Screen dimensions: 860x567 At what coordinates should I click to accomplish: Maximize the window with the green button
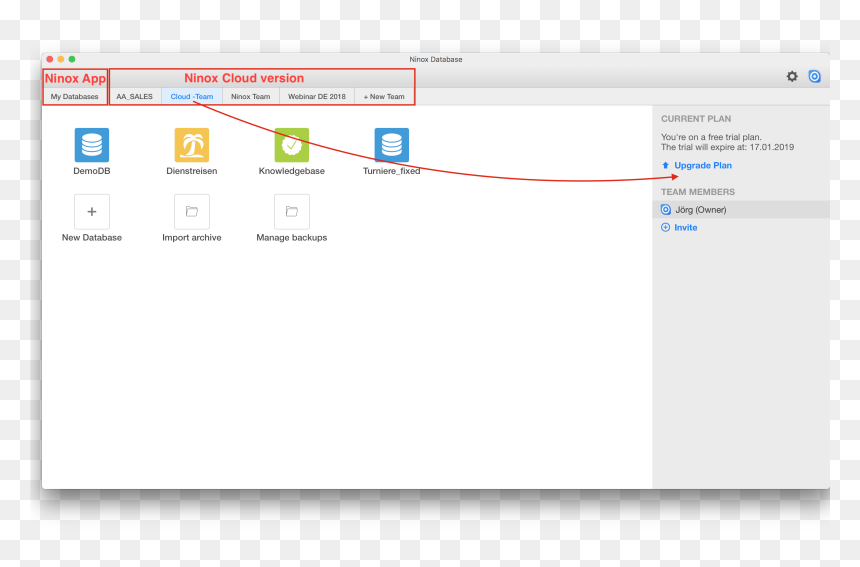coord(72,59)
